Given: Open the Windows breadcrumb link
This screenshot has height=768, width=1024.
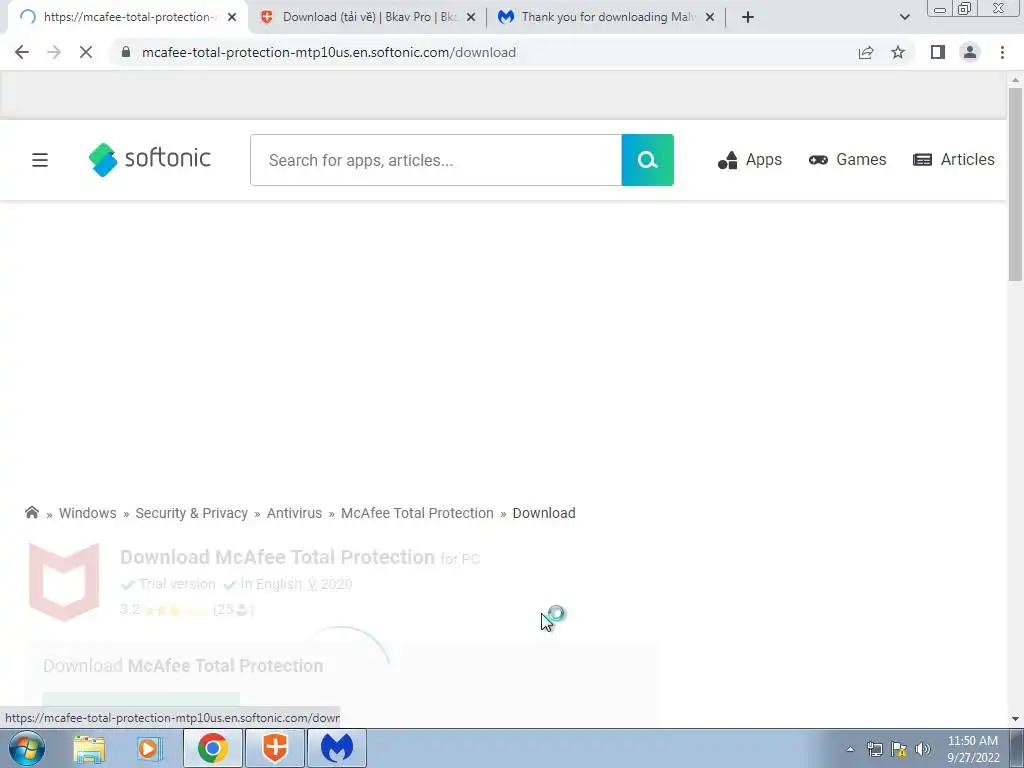Looking at the screenshot, I should point(88,513).
